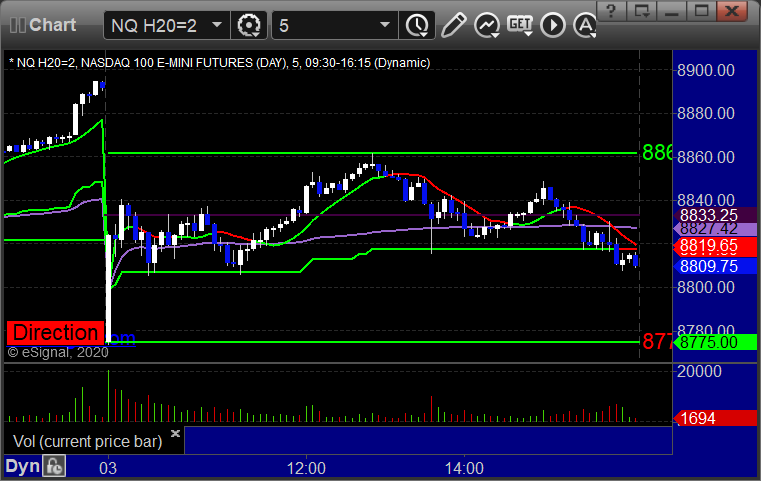The height and width of the screenshot is (481, 761).
Task: Click the red Direction label
Action: (x=55, y=333)
